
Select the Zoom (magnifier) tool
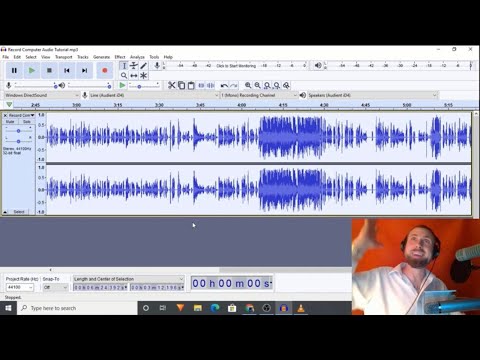[124, 76]
